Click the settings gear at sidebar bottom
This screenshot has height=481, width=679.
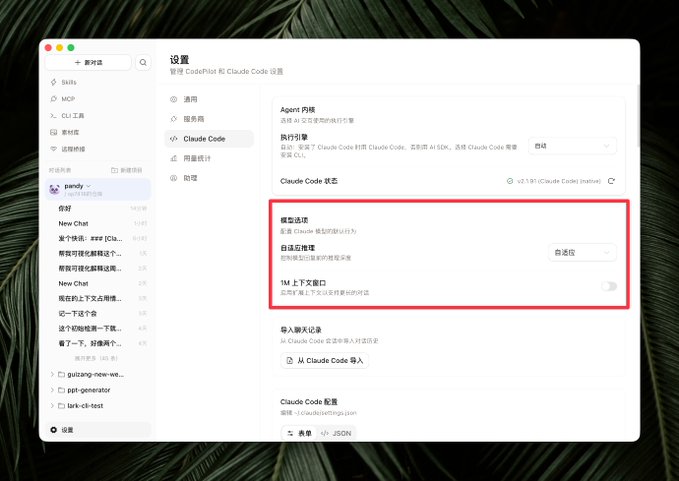point(54,430)
